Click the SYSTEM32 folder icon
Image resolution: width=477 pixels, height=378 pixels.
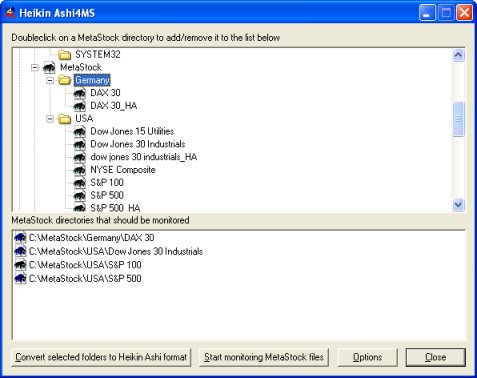click(64, 54)
